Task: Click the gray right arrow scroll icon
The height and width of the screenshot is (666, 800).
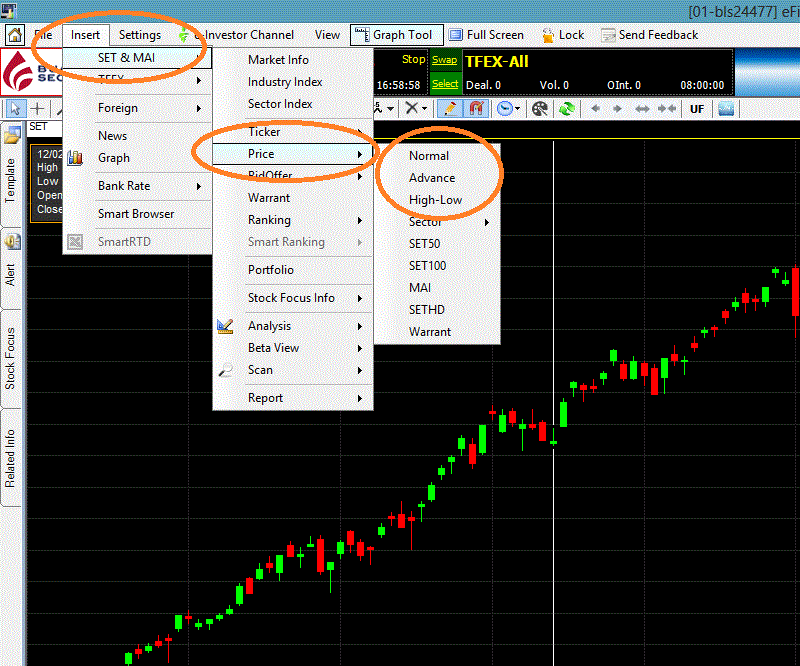Action: pyautogui.click(x=617, y=109)
